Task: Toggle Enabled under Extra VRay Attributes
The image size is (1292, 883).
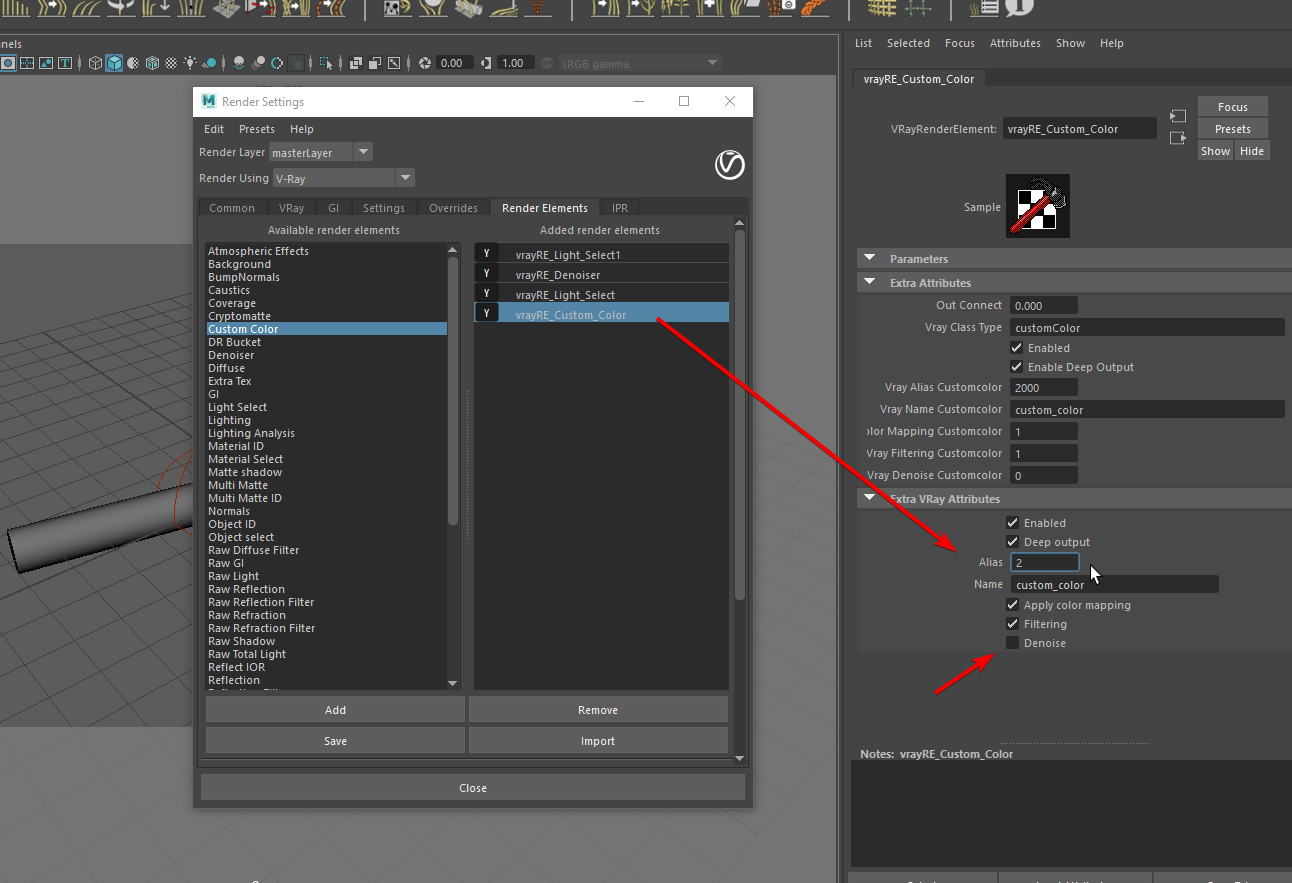Action: click(1013, 523)
